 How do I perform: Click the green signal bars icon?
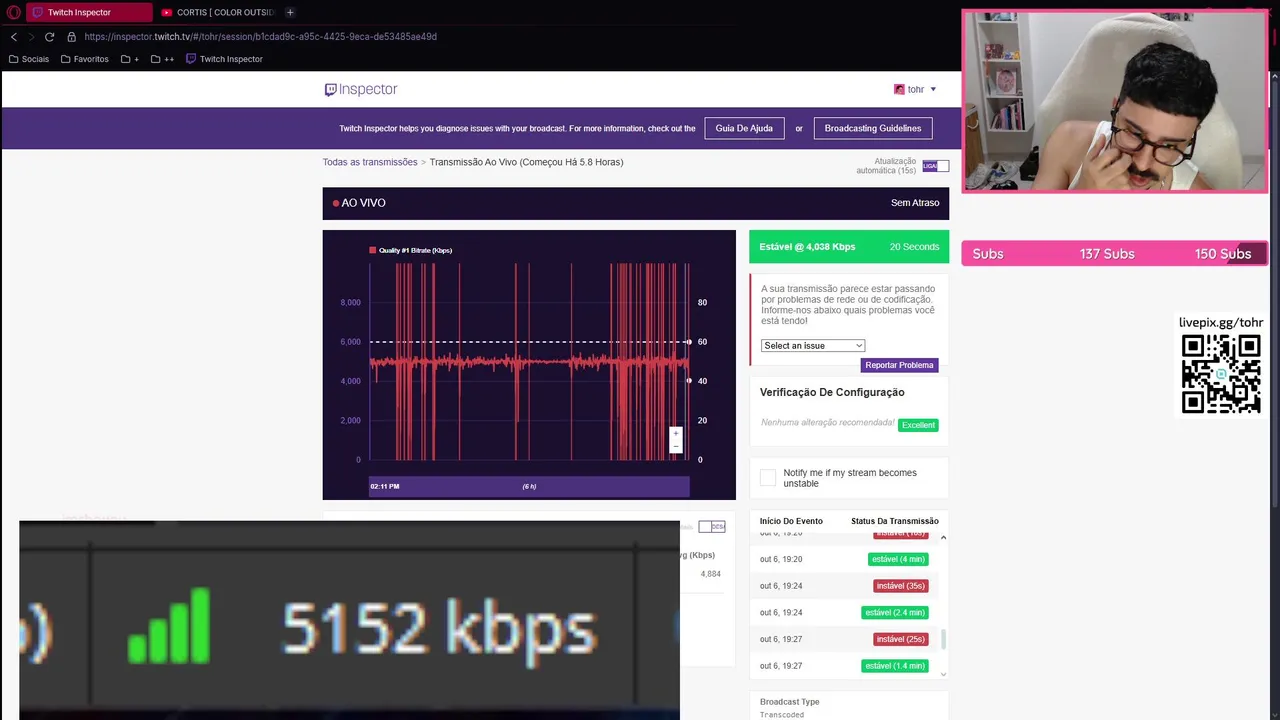pyautogui.click(x=169, y=626)
